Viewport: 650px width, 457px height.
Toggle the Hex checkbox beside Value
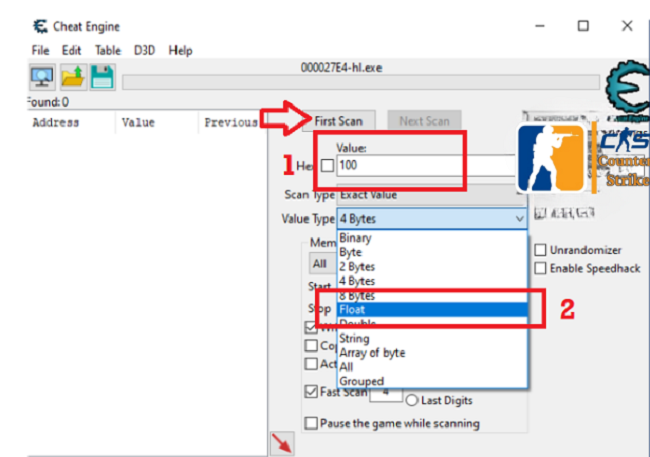(328, 165)
